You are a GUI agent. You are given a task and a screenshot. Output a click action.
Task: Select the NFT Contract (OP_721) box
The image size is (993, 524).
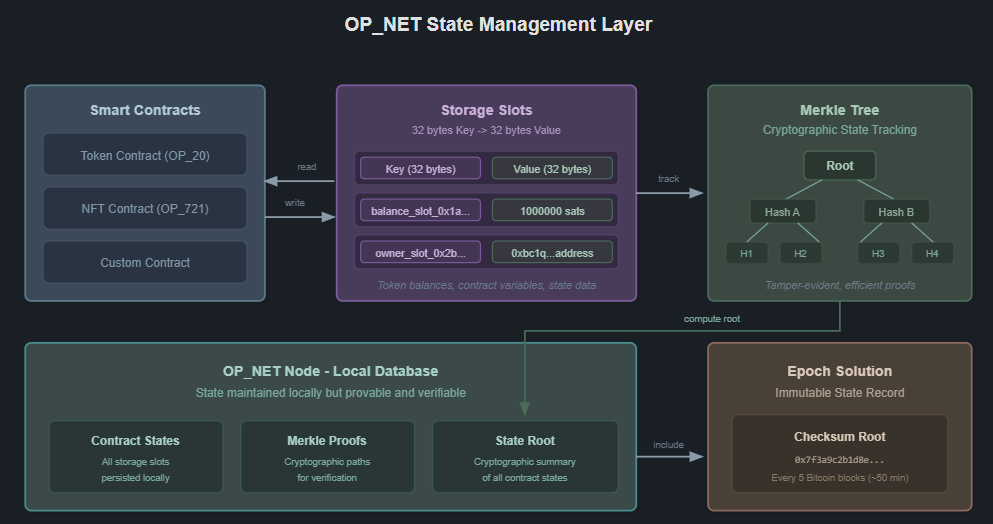tap(145, 209)
